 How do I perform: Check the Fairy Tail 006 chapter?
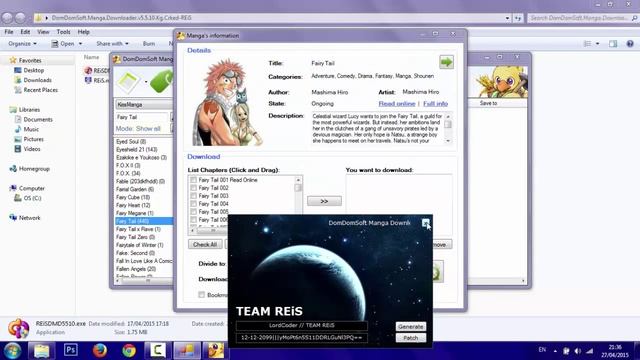(x=193, y=220)
